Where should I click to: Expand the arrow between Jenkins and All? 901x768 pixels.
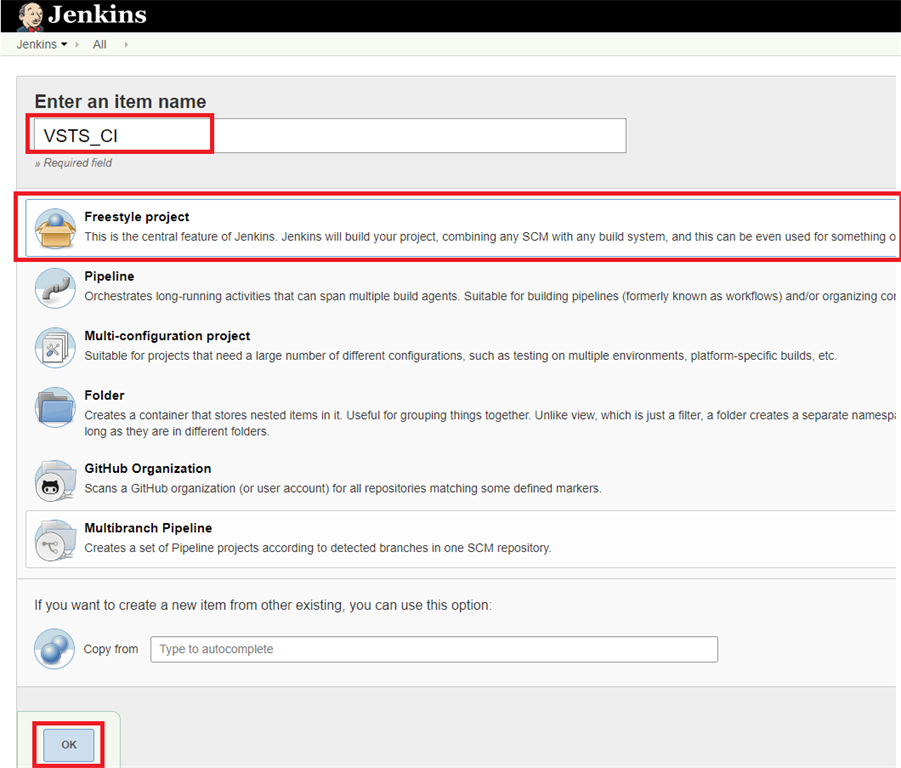click(77, 44)
